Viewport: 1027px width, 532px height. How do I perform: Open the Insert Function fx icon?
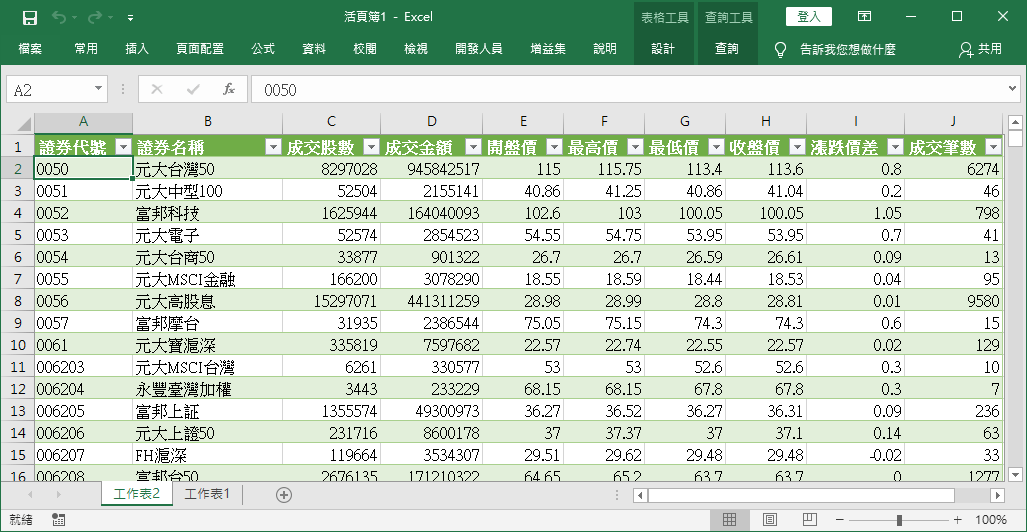pyautogui.click(x=229, y=89)
